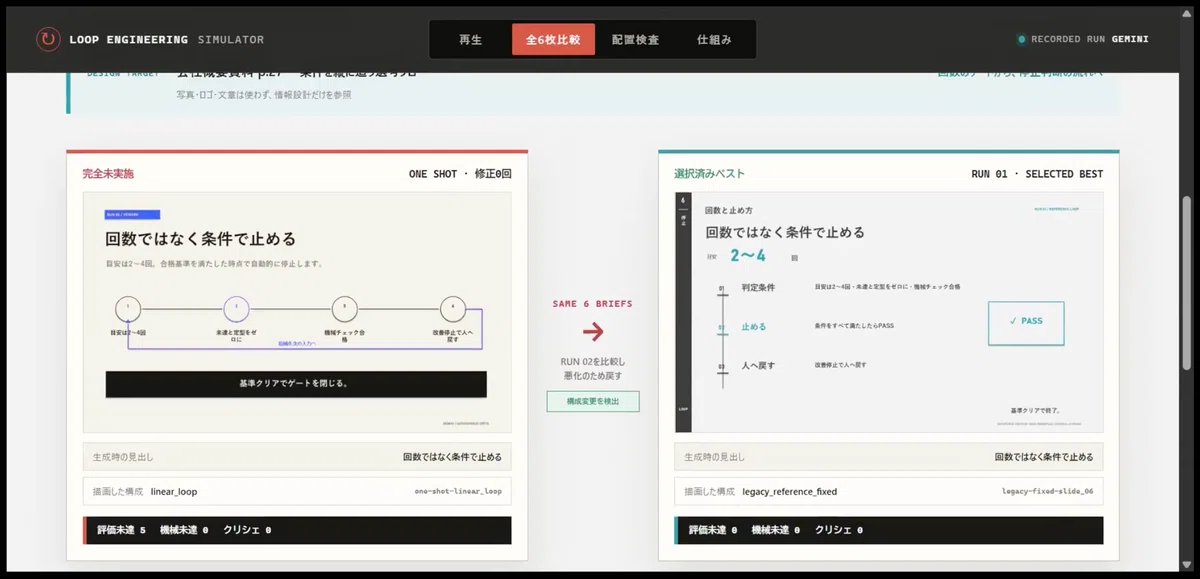Select the 全6枚比較 tab
Image resolution: width=1200 pixels, height=579 pixels.
553,39
